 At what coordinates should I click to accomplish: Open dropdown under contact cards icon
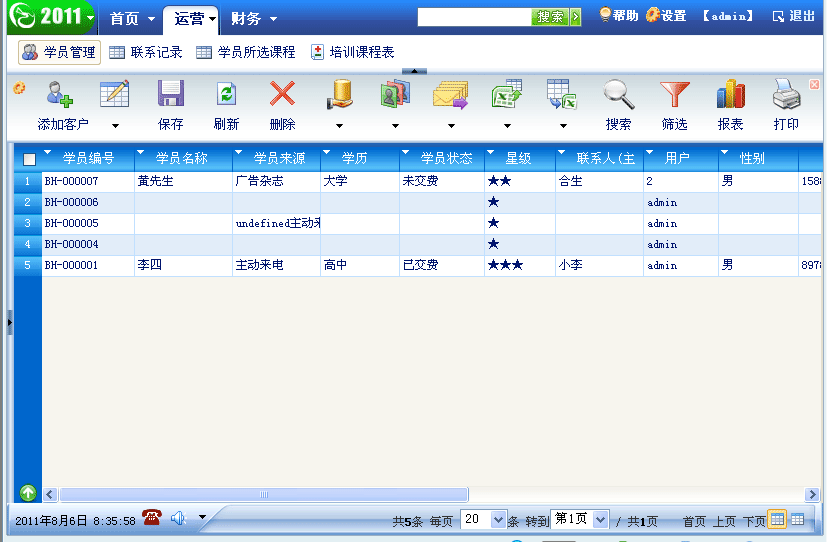[x=396, y=126]
